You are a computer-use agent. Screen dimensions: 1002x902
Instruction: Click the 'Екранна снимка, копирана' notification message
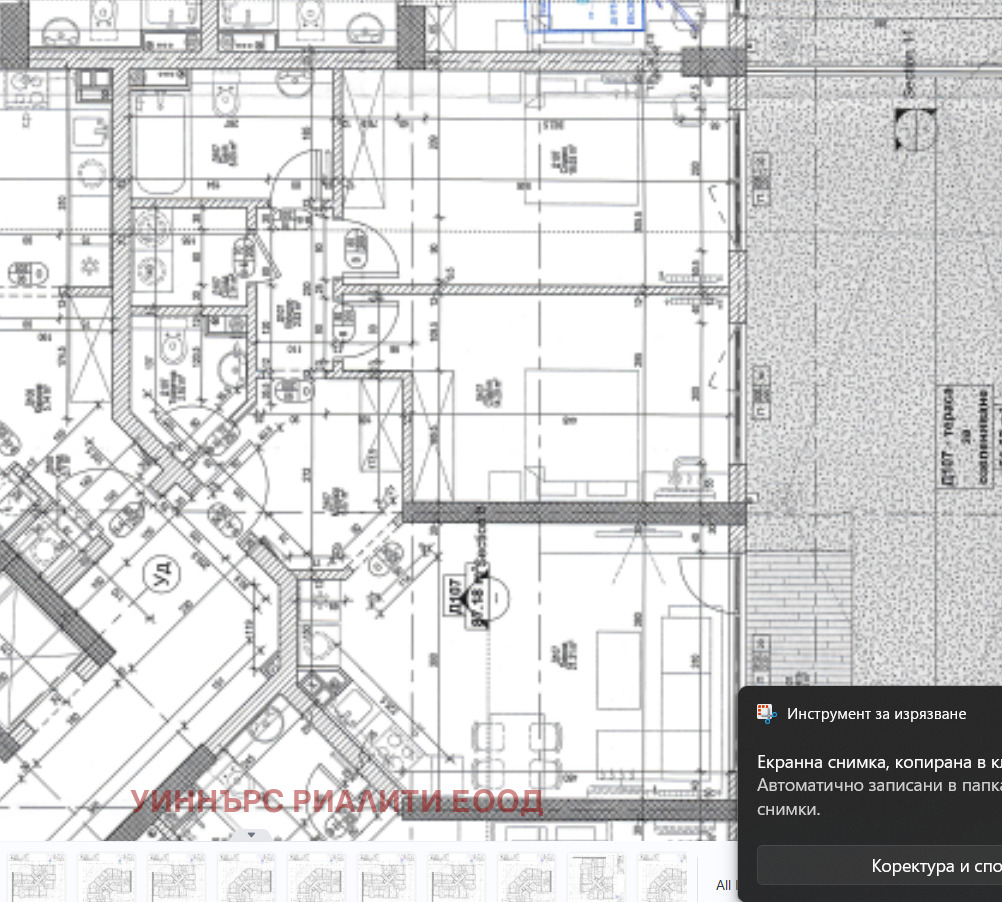(879, 762)
